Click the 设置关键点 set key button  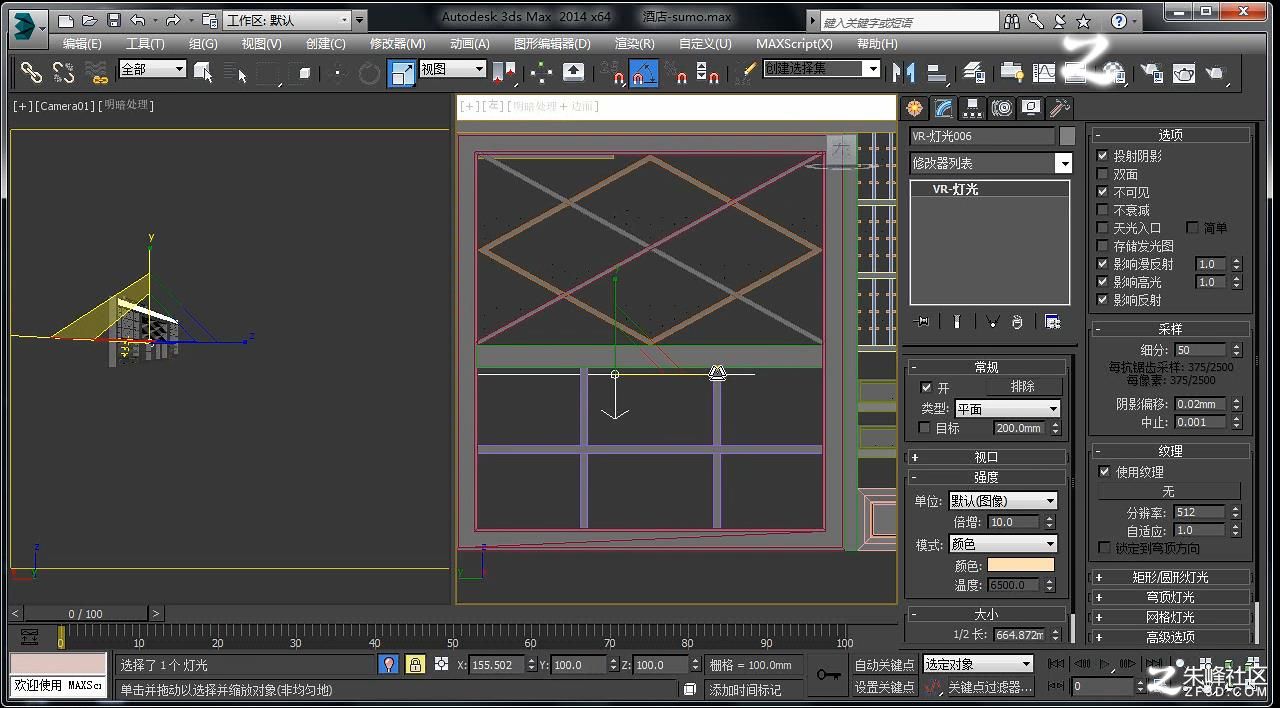pyautogui.click(x=884, y=687)
